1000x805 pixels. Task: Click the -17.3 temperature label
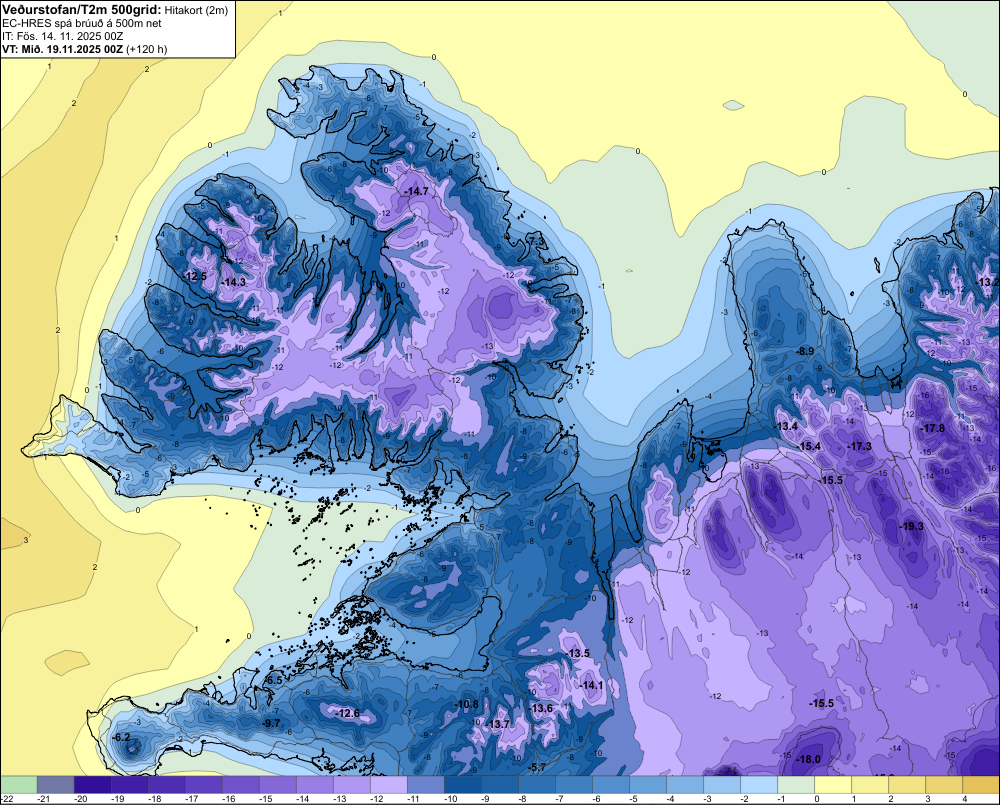coord(859,447)
